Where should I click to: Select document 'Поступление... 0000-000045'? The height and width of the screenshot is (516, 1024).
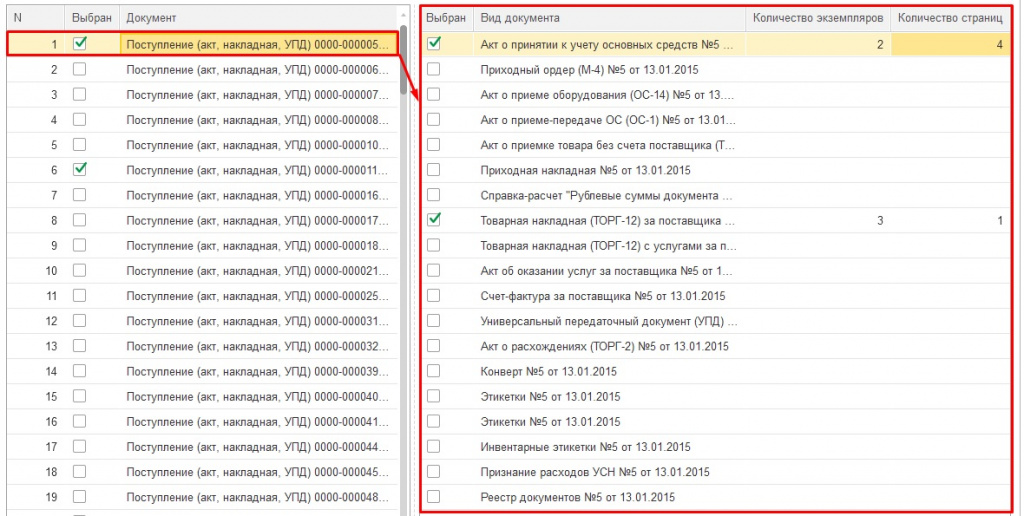click(x=258, y=472)
